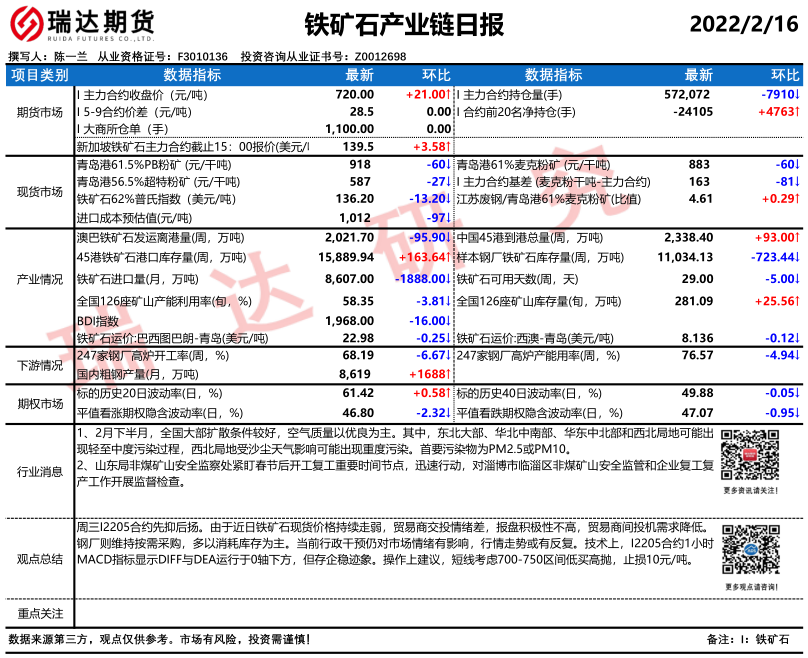Click the red up arrow beside +1688
The image size is (808, 658).
(449, 373)
